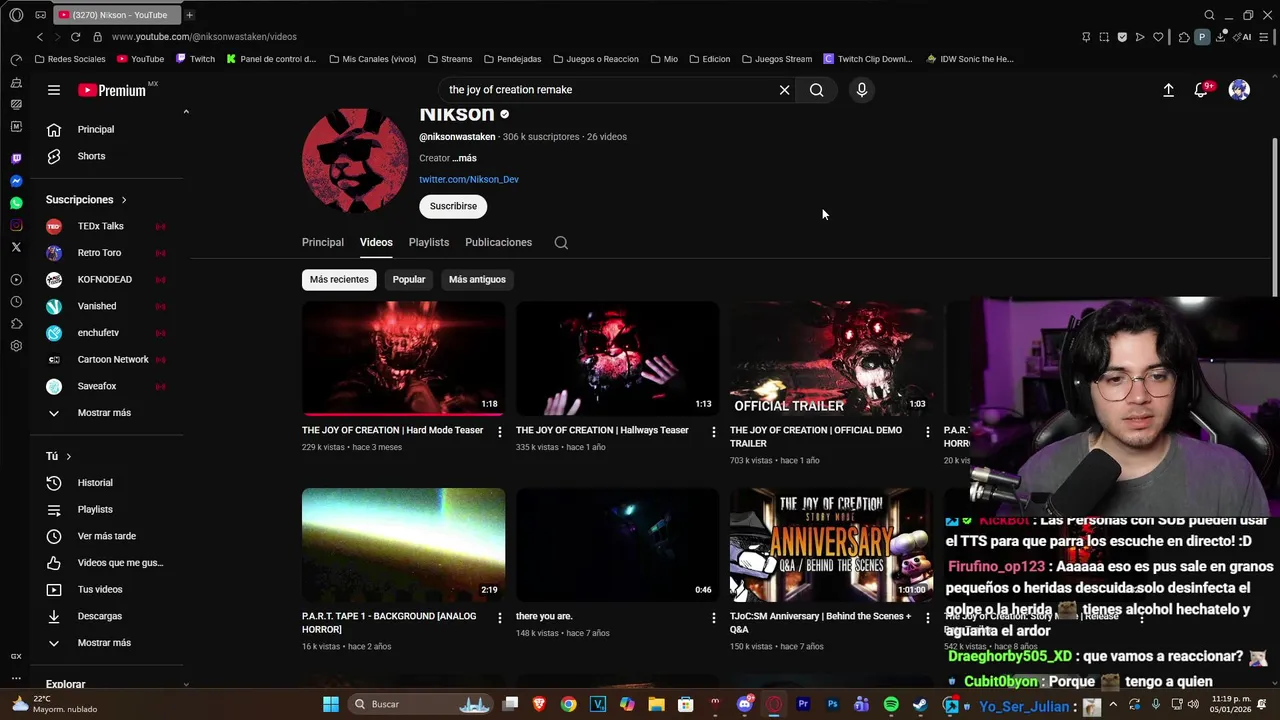Viewport: 1280px width, 720px height.
Task: Expand Suscripciones section chevron
Action: click(124, 200)
